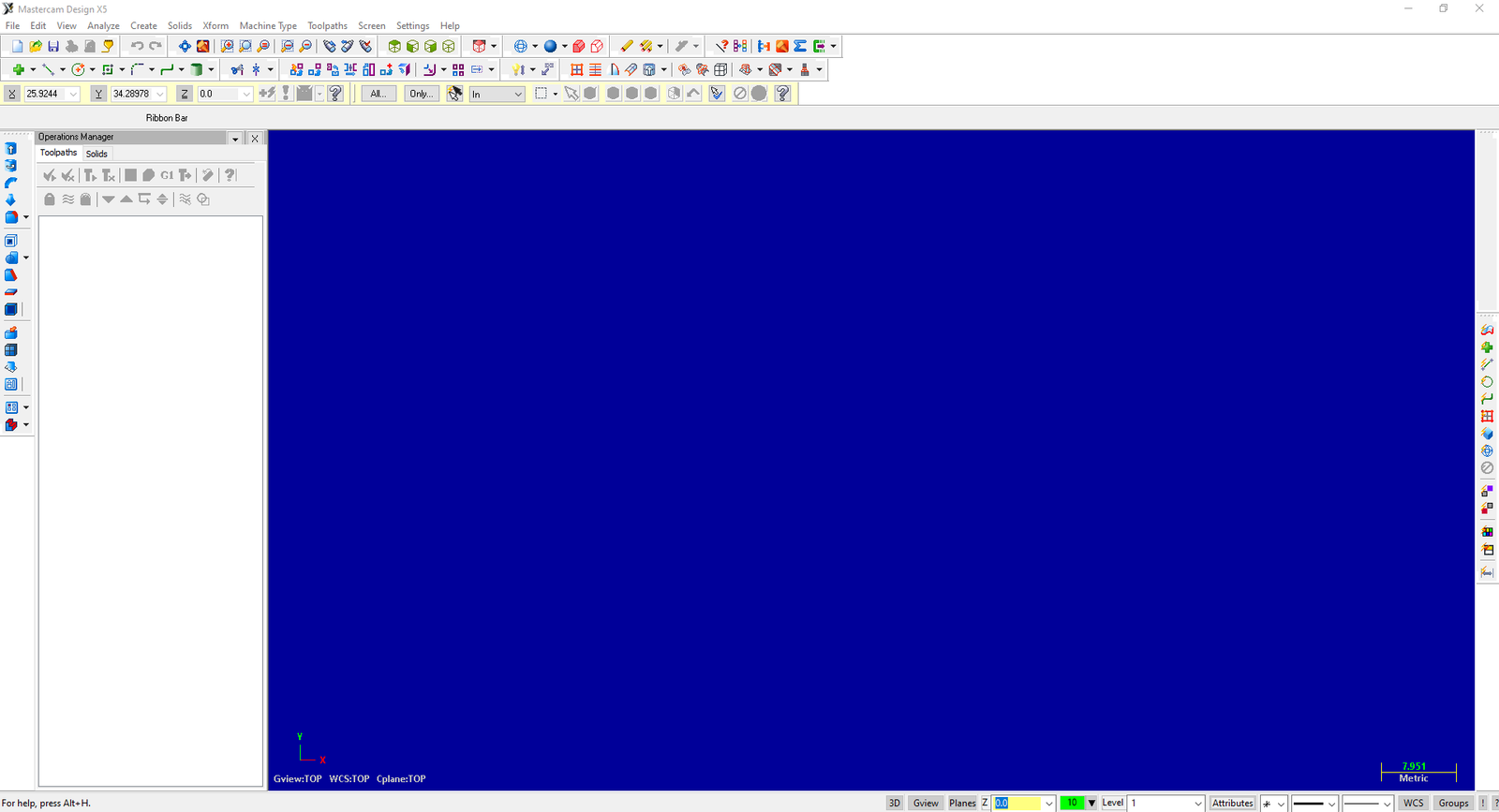Click the New file icon
This screenshot has height=812, width=1499.
17,46
